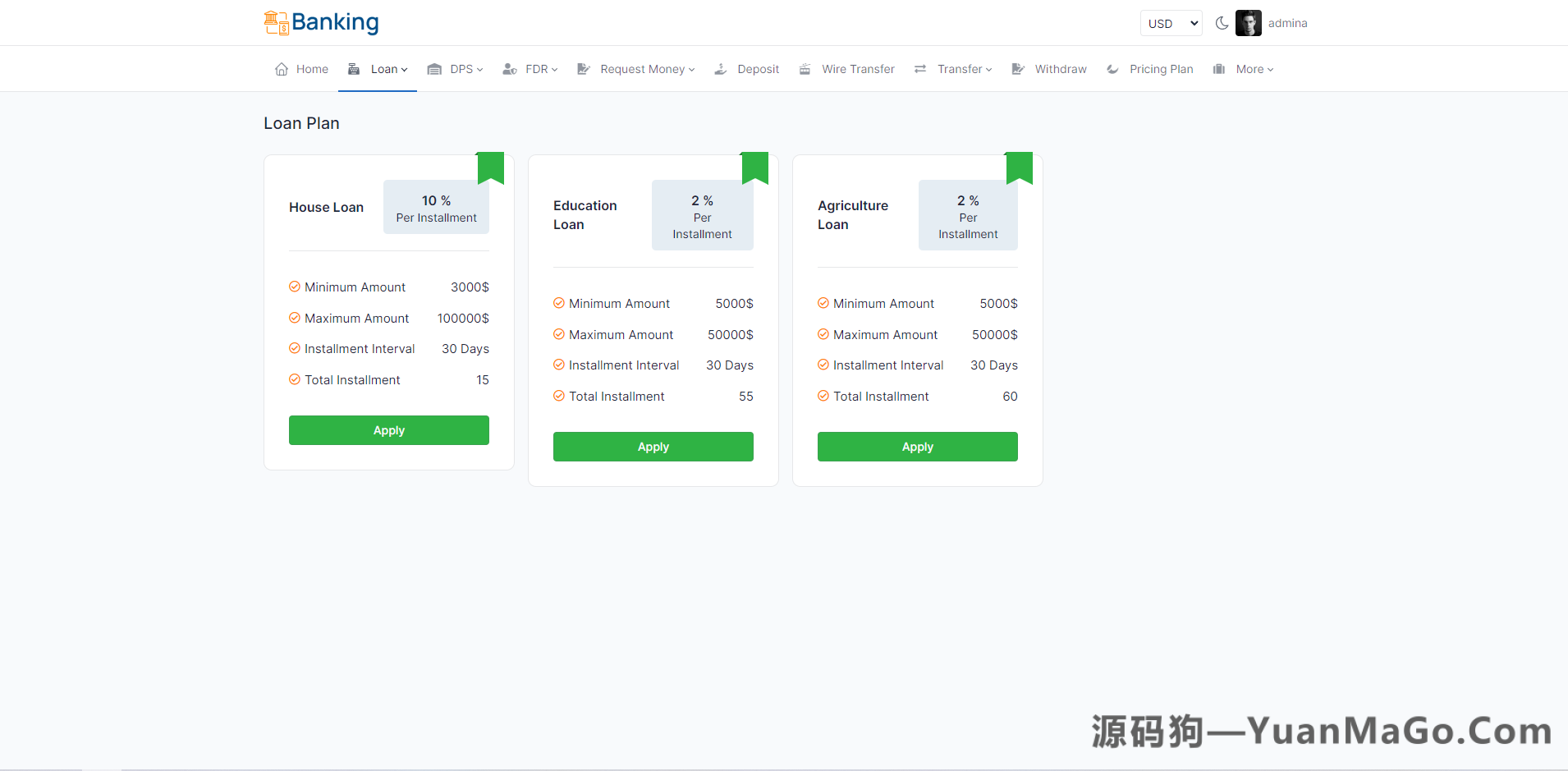Open Pricing Plan via its hand icon
This screenshot has width=1568, height=771.
click(1112, 69)
